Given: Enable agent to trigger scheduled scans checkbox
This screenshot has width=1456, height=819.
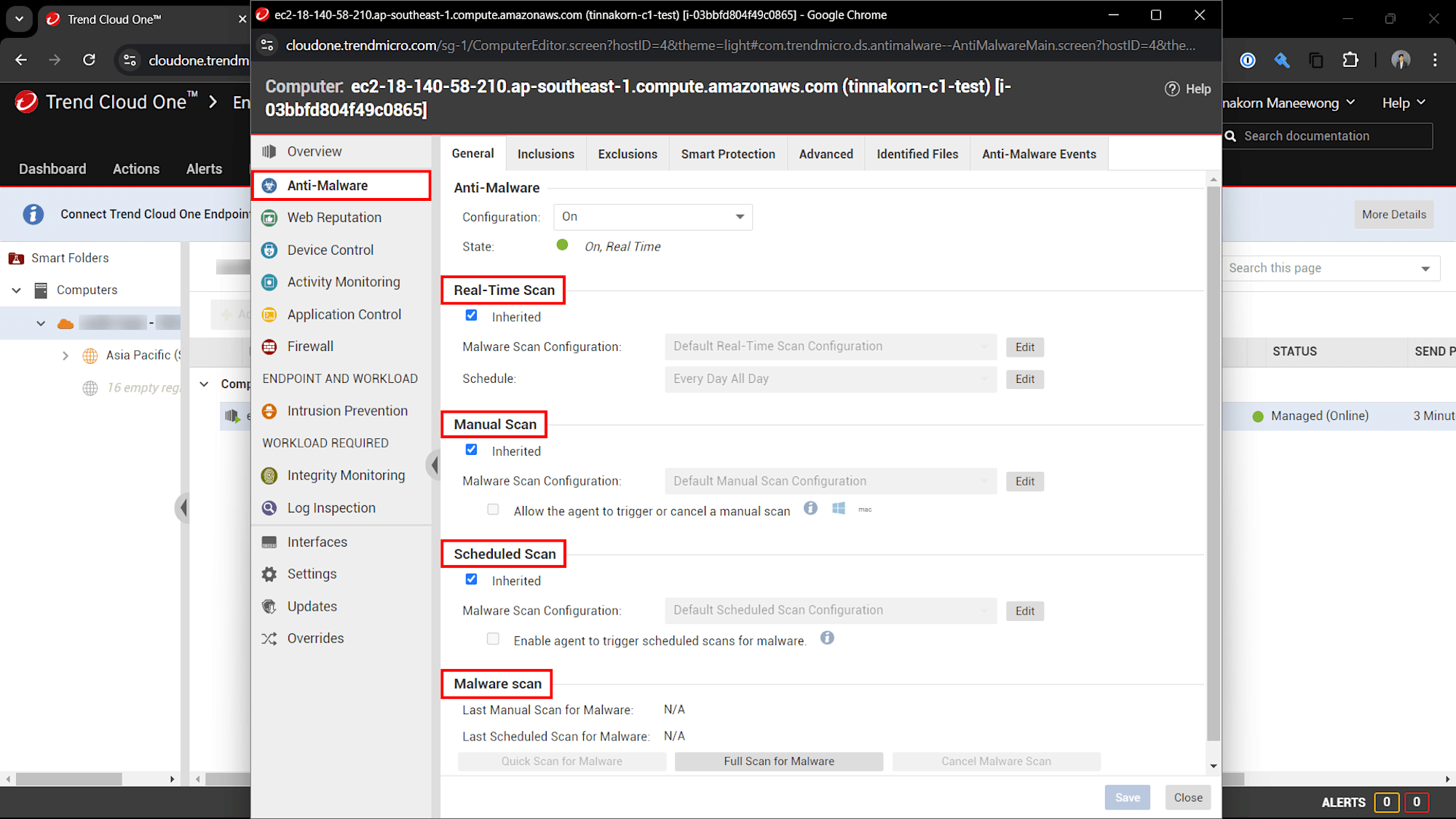Looking at the screenshot, I should [x=494, y=639].
